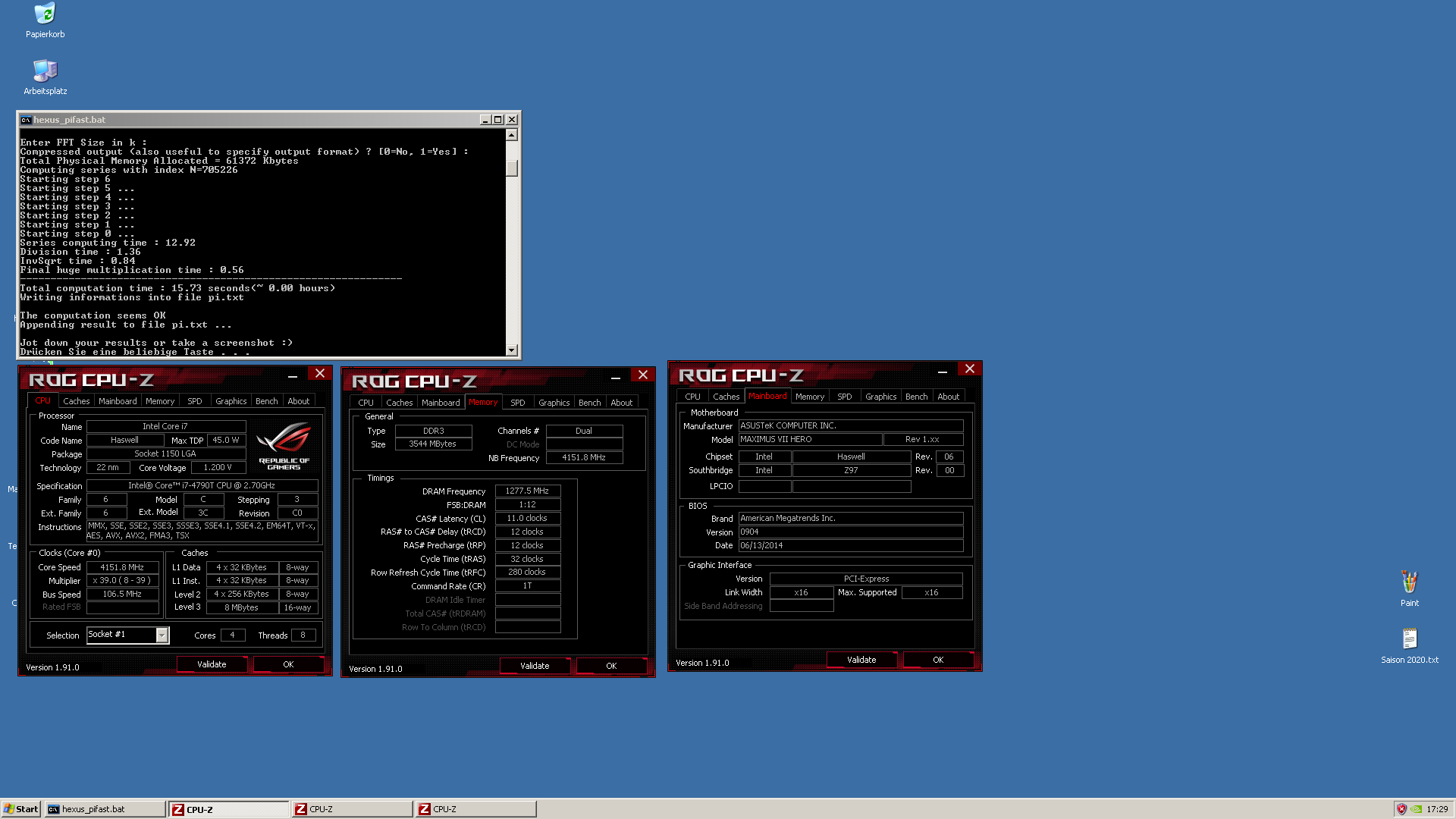
Task: Open Caches tab in right CPU-Z window
Action: [726, 397]
